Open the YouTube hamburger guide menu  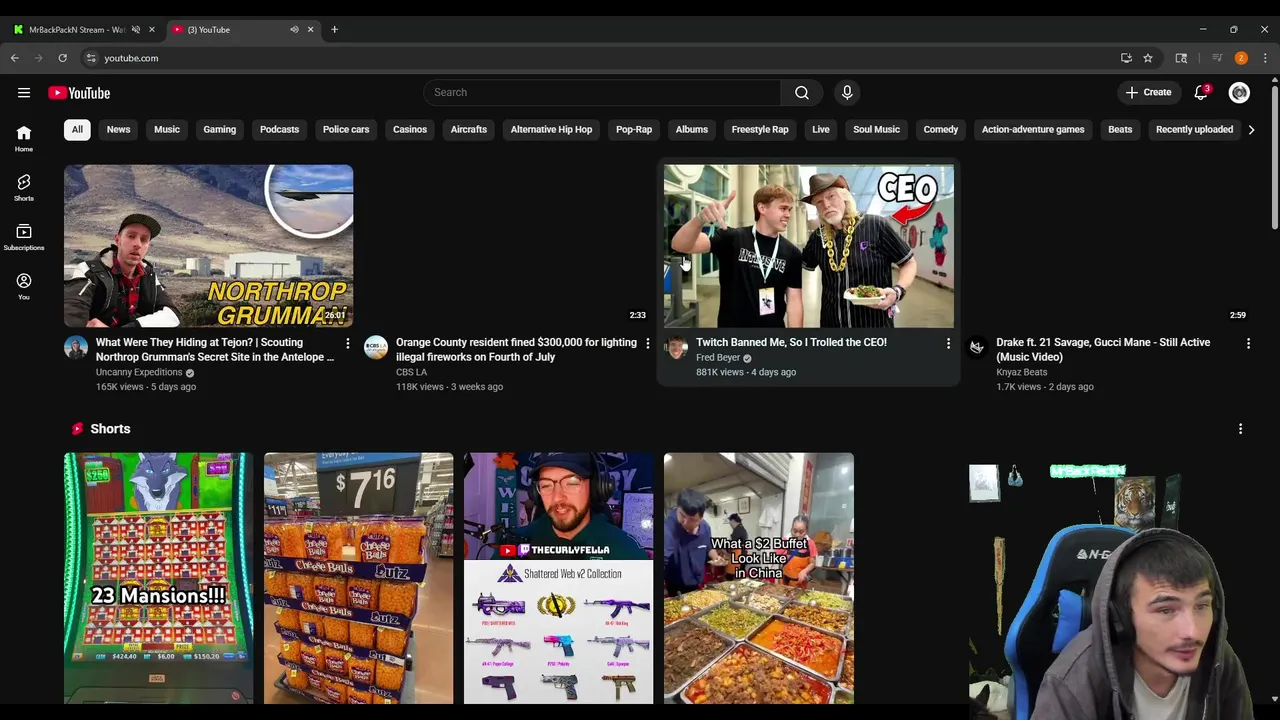point(24,93)
